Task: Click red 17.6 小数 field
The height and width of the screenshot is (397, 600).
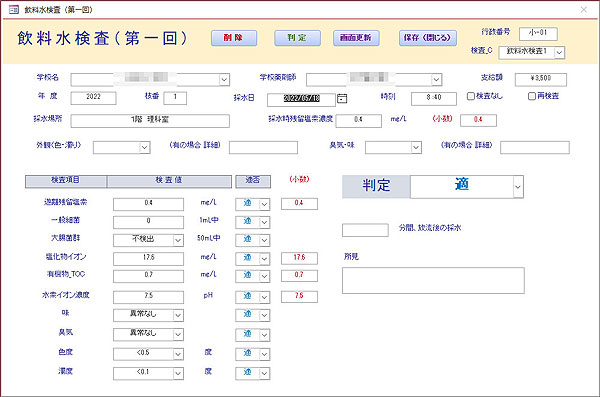Action: coord(299,258)
